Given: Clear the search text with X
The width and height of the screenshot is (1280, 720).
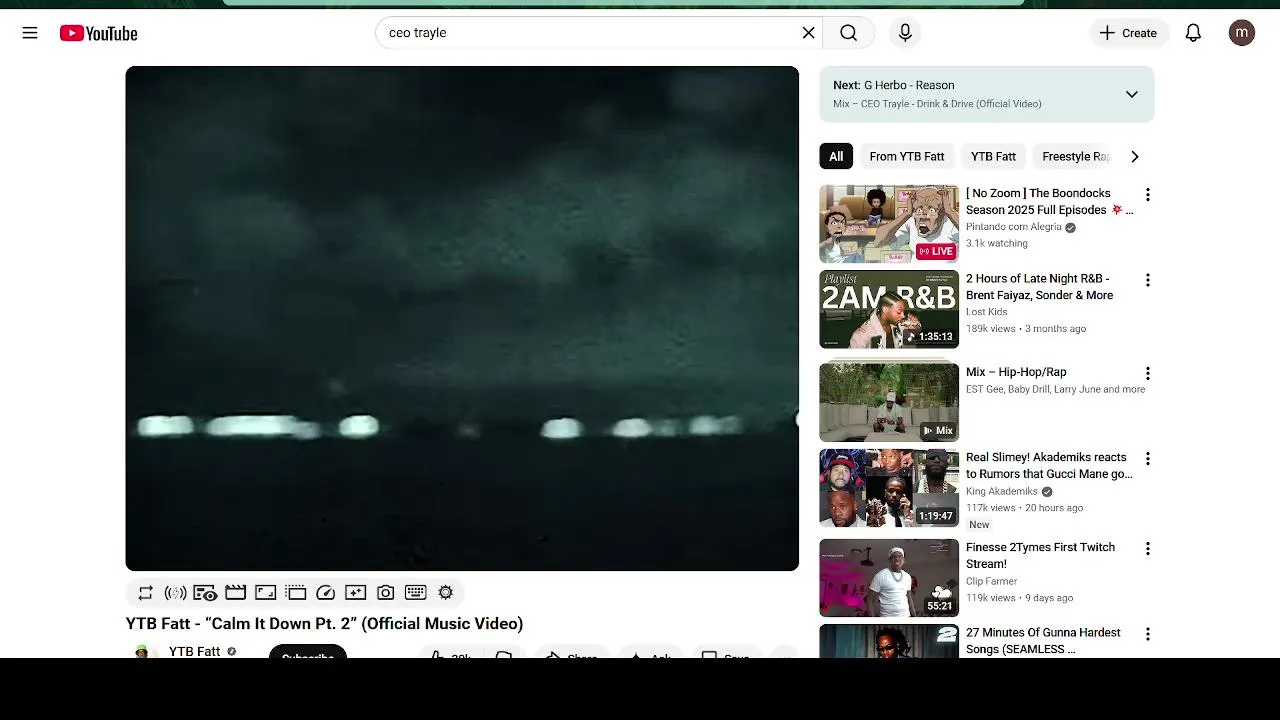Looking at the screenshot, I should tap(808, 33).
